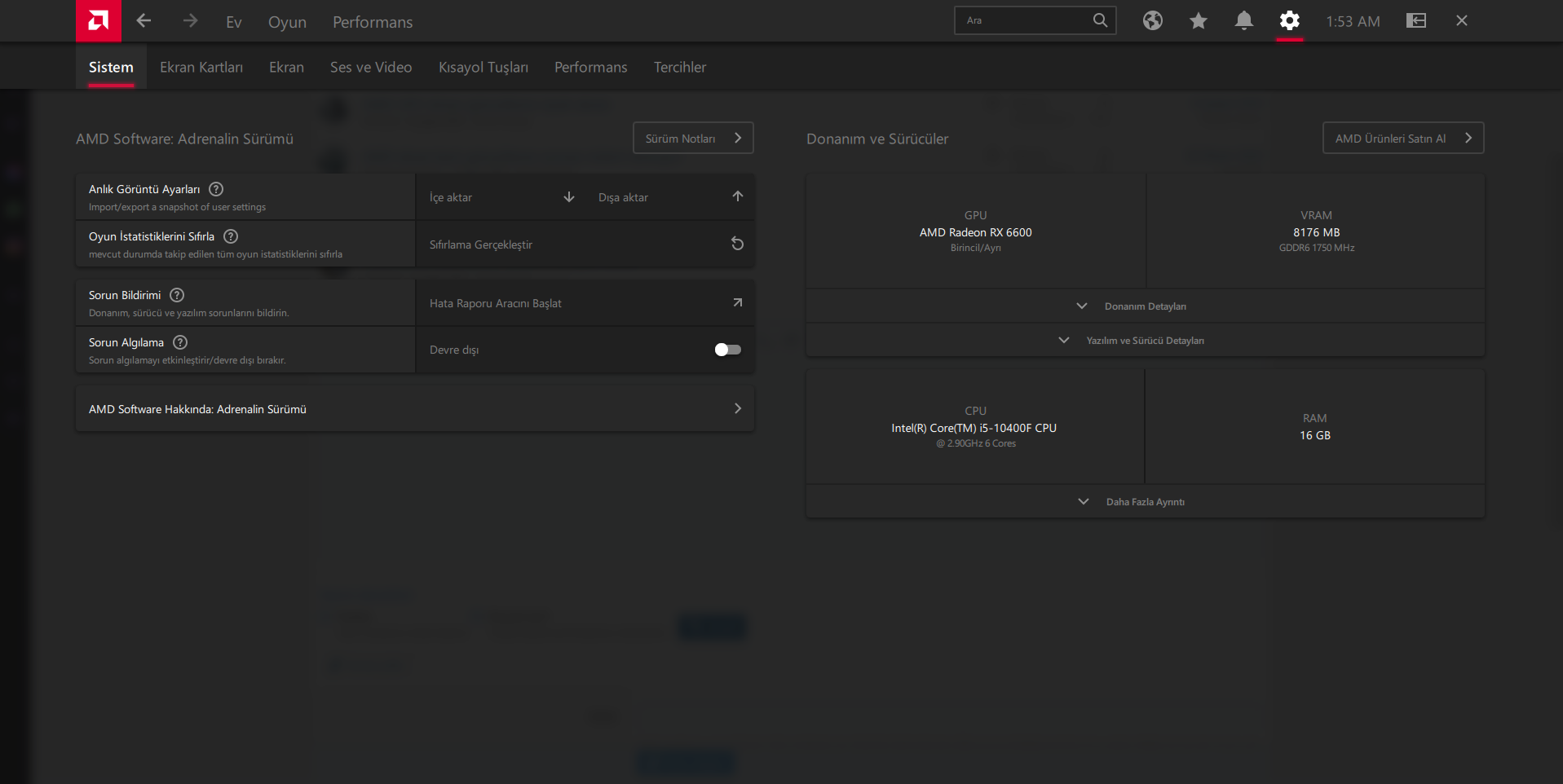Select the Sistem tab
The height and width of the screenshot is (784, 1563).
[111, 67]
